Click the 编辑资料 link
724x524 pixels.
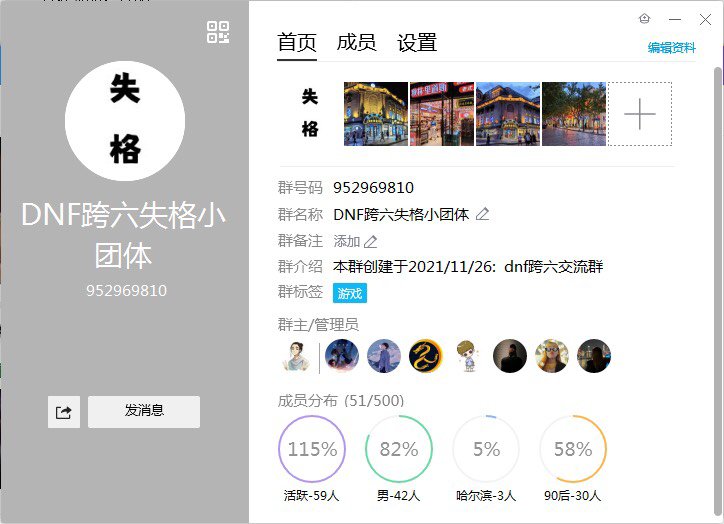(671, 48)
